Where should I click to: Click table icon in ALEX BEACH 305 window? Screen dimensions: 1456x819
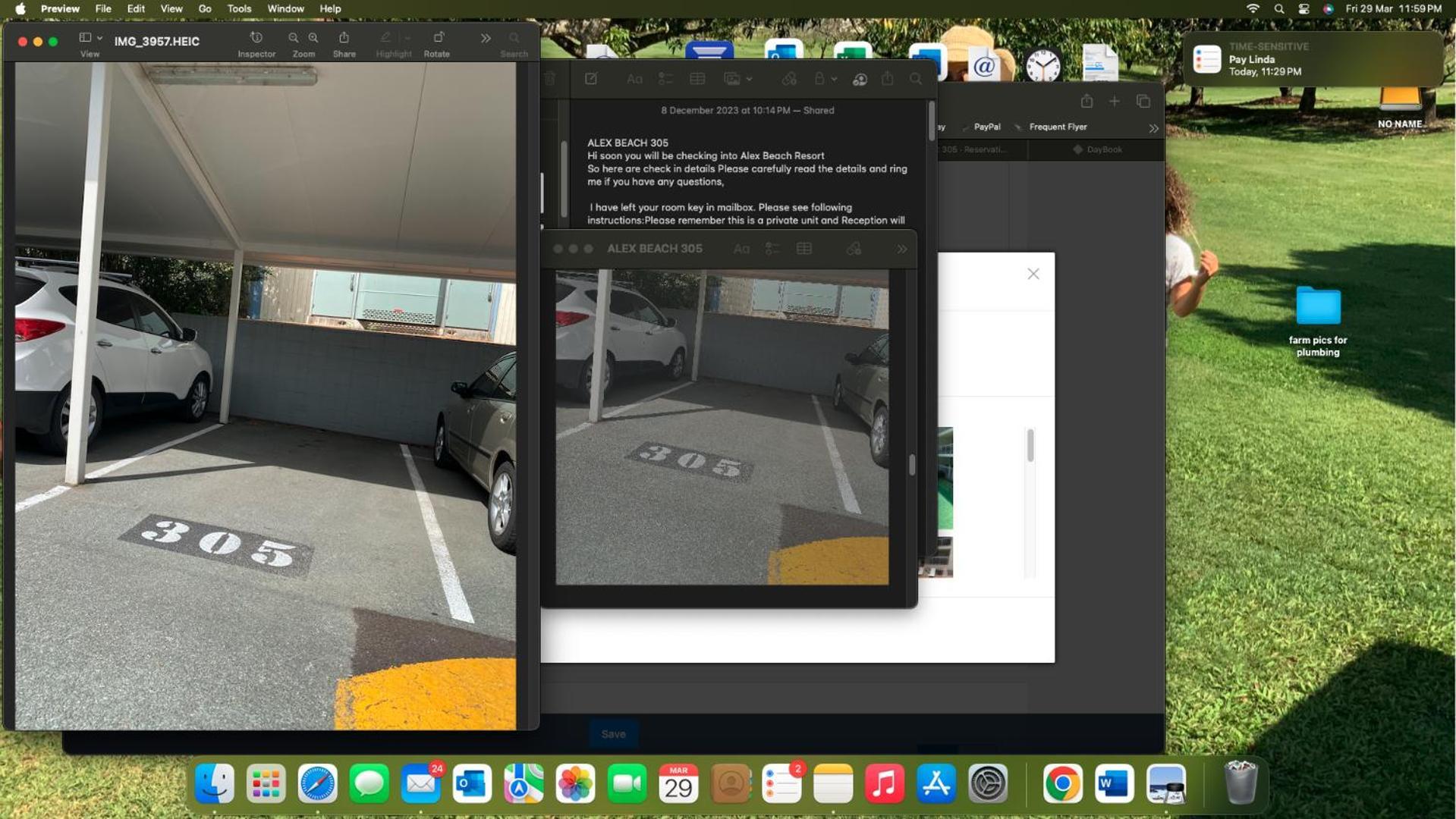[804, 249]
